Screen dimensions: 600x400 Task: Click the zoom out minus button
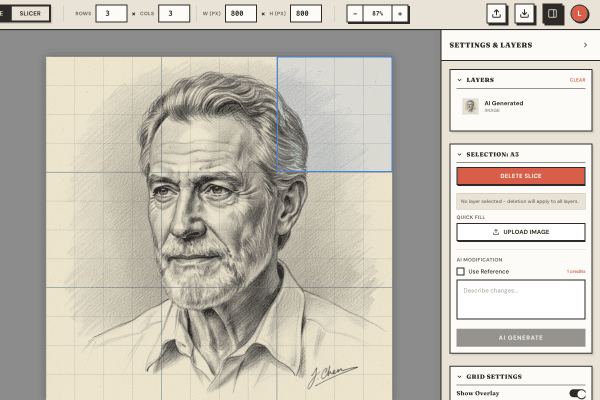pyautogui.click(x=357, y=14)
